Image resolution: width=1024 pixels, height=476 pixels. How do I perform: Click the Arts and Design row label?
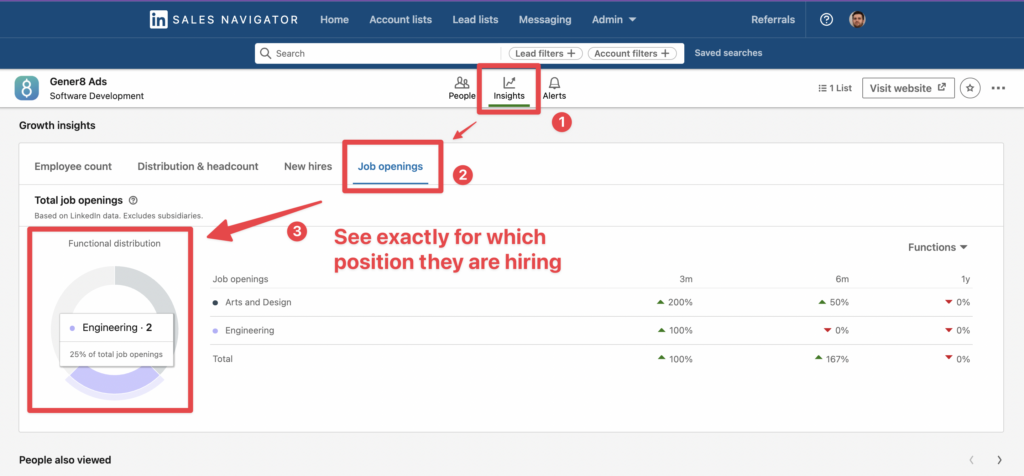pos(258,302)
